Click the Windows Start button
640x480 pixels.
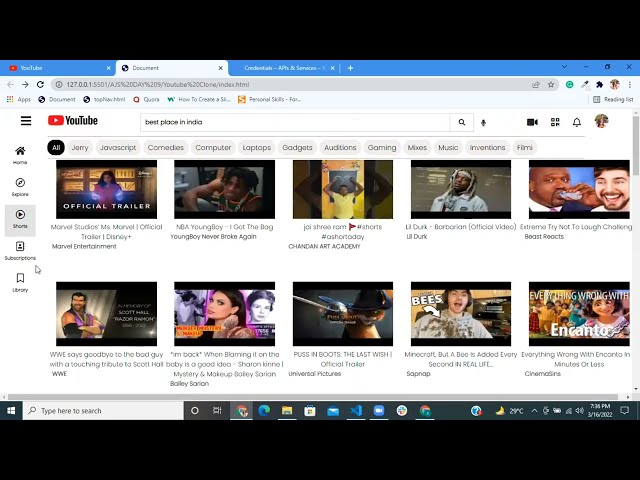coord(11,410)
